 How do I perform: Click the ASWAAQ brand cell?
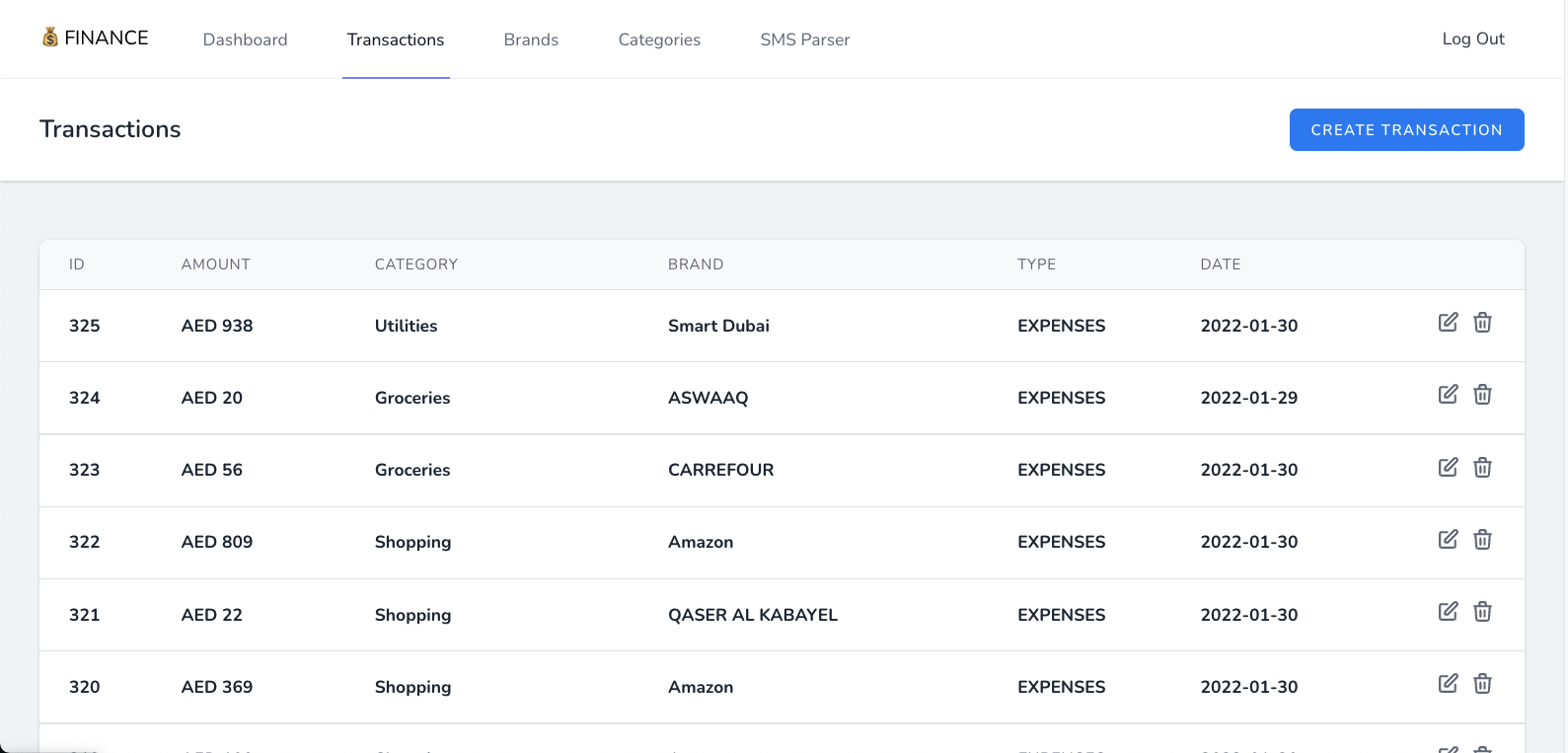click(x=709, y=398)
